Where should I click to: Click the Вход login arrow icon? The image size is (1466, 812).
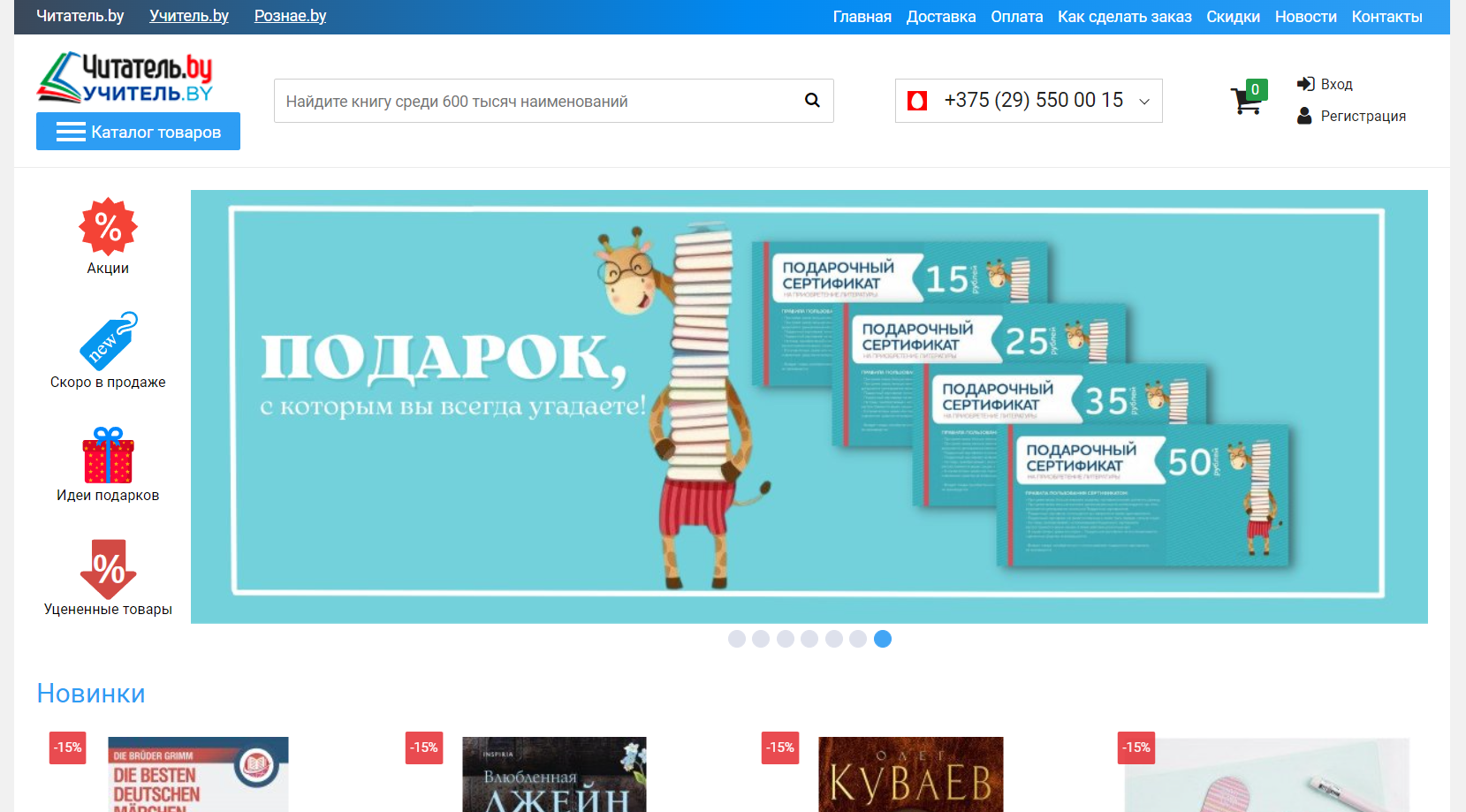coord(1305,84)
